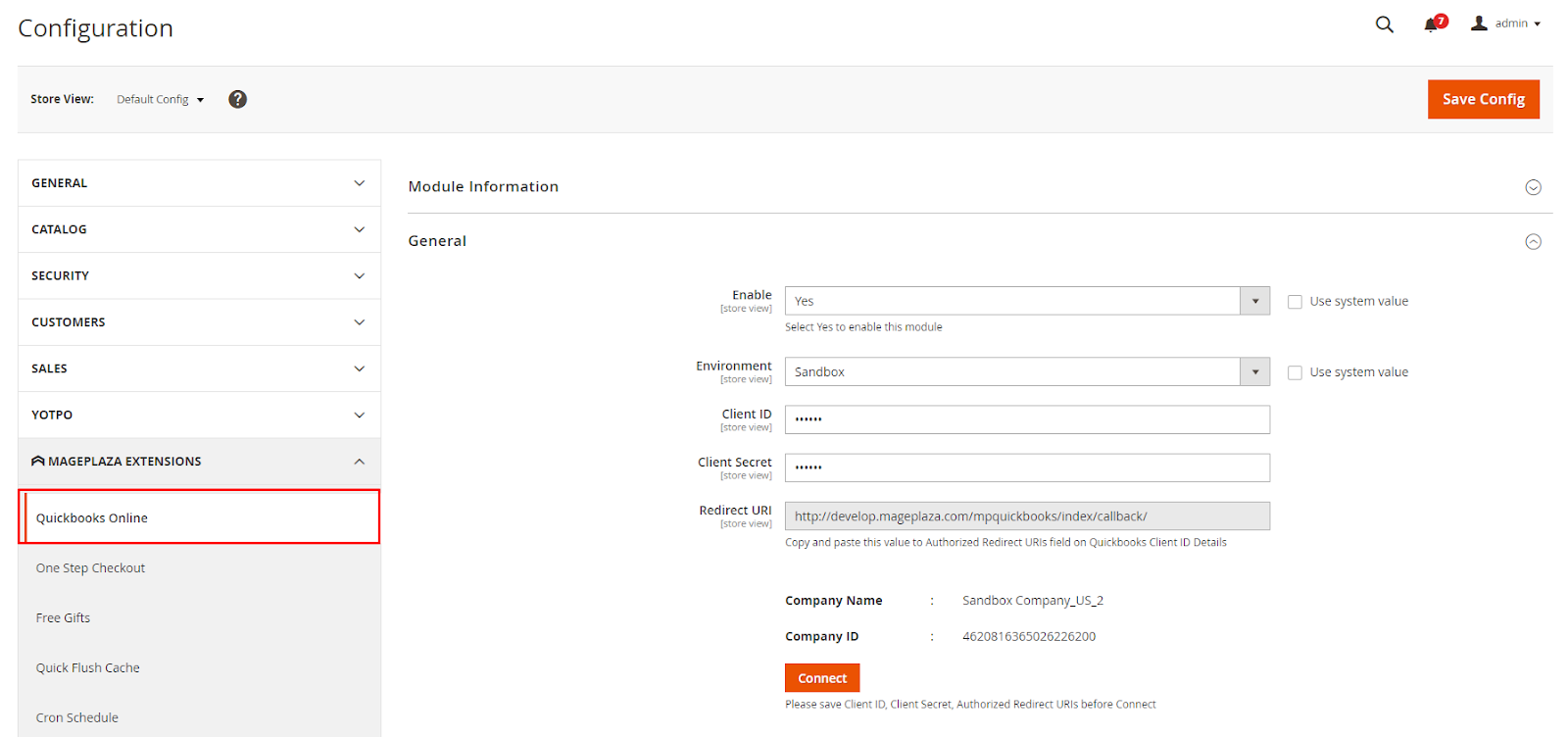The height and width of the screenshot is (737, 1568).
Task: Collapse the Mageplaza Extensions section
Action: point(359,462)
